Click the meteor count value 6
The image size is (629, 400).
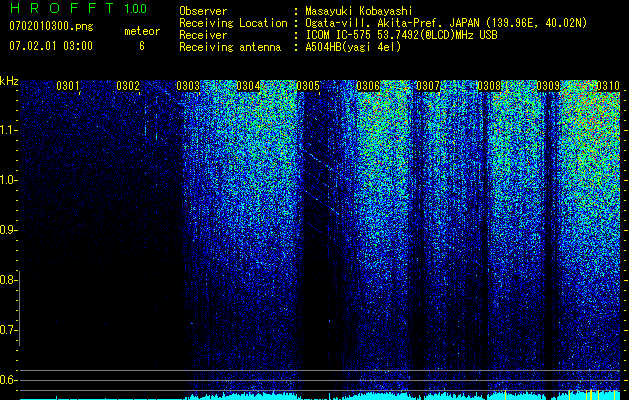(142, 46)
